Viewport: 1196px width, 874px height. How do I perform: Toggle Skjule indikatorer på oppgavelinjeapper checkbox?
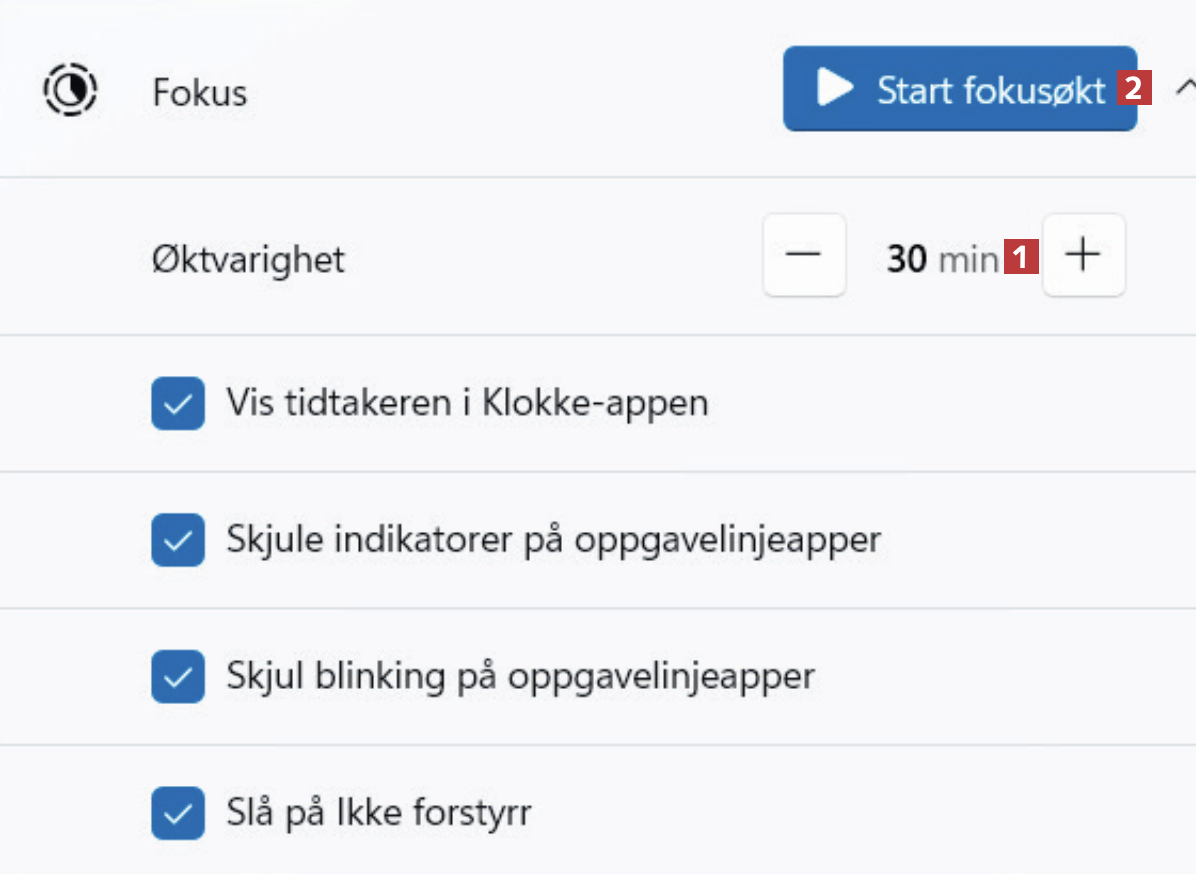click(178, 540)
